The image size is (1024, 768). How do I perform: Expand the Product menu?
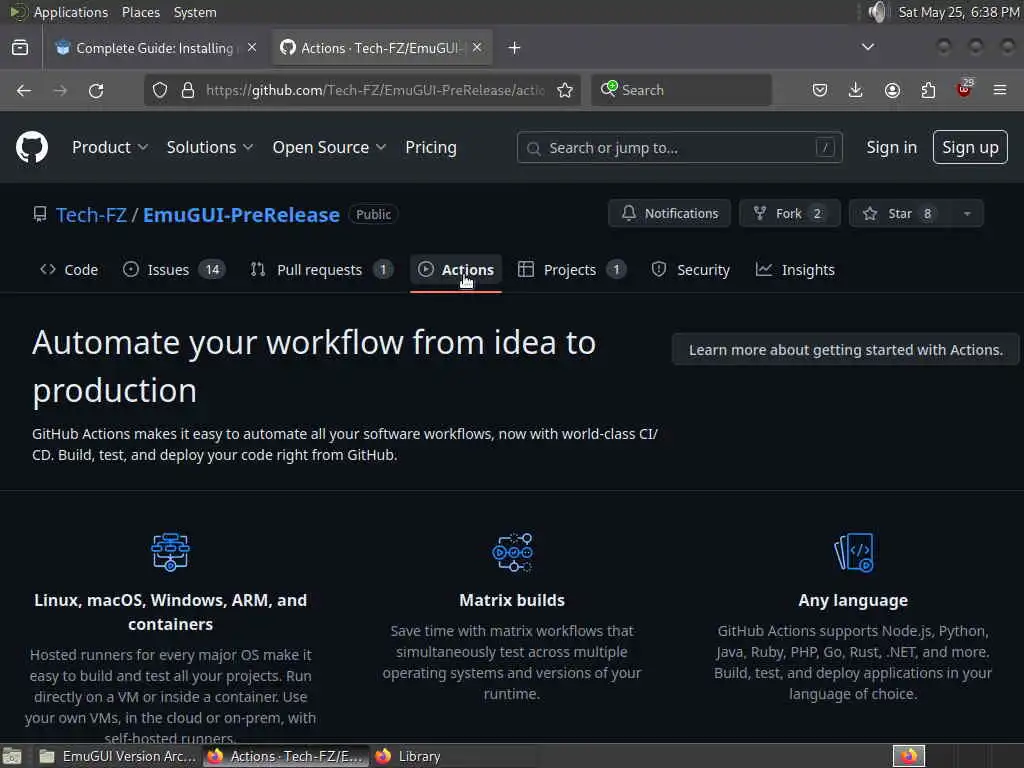(110, 148)
